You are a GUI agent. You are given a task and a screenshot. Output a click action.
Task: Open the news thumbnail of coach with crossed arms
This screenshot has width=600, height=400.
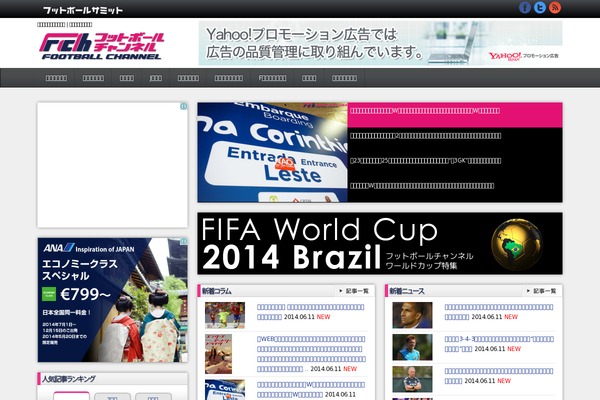(412, 379)
